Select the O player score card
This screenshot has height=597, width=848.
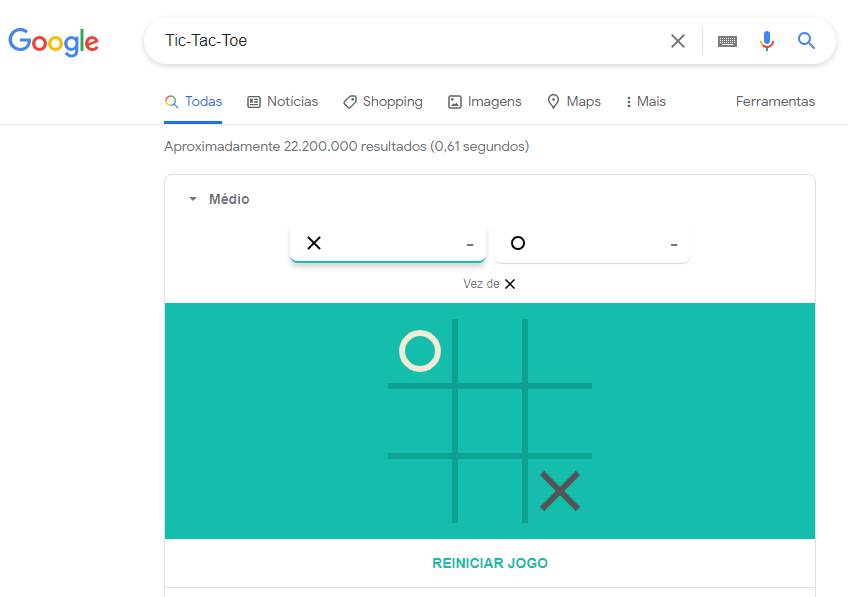coord(592,242)
